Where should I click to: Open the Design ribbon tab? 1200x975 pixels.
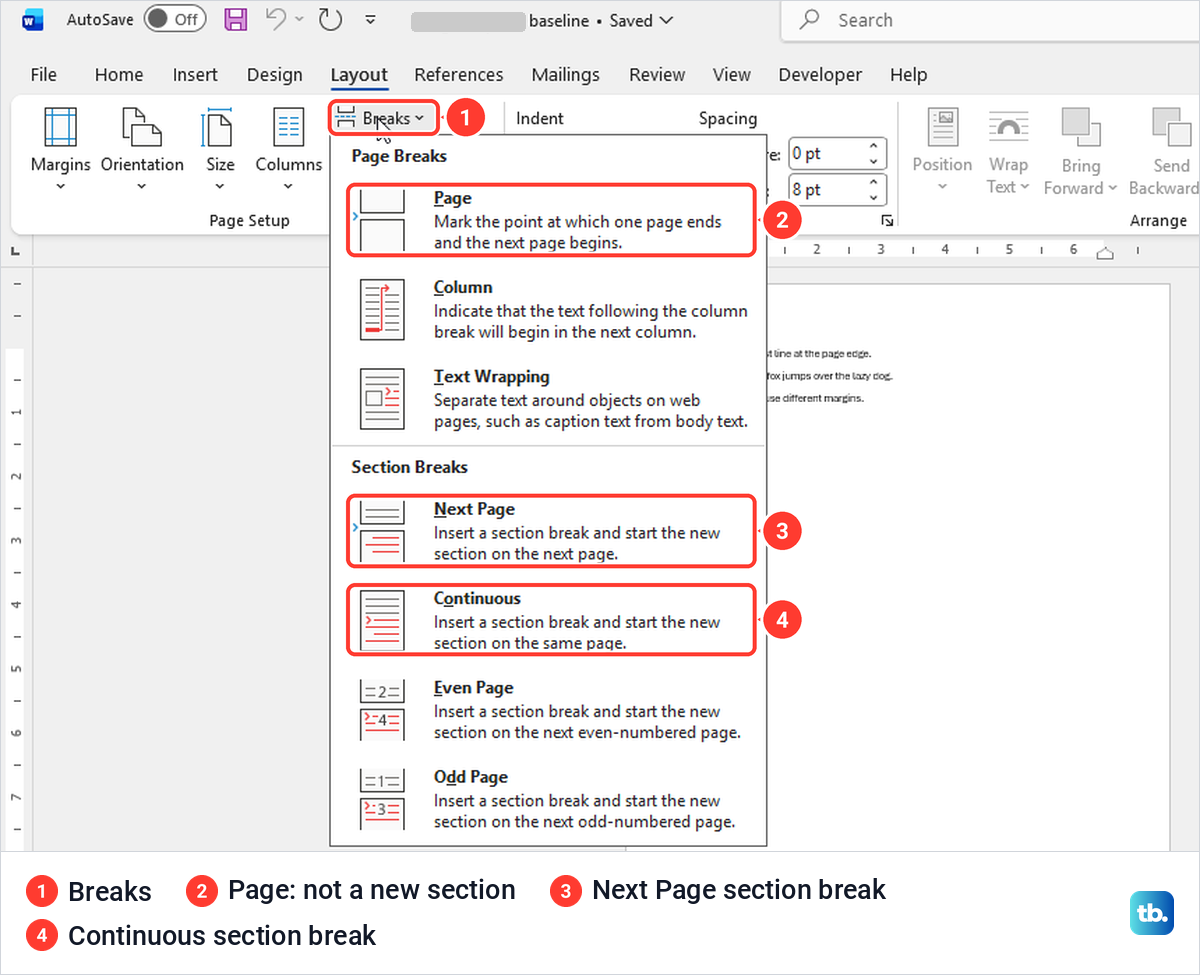[x=274, y=75]
